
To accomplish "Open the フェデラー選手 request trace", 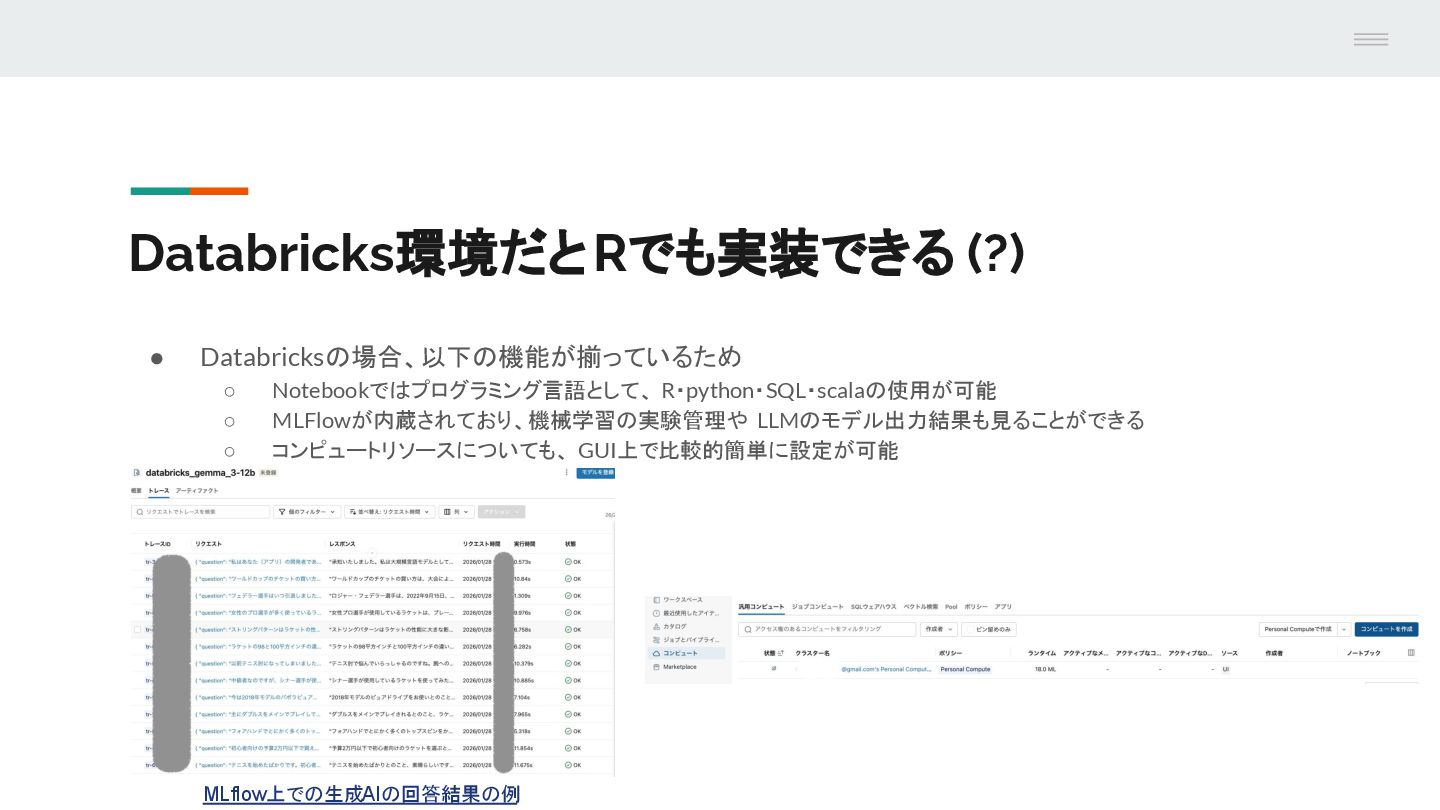I will (x=258, y=596).
